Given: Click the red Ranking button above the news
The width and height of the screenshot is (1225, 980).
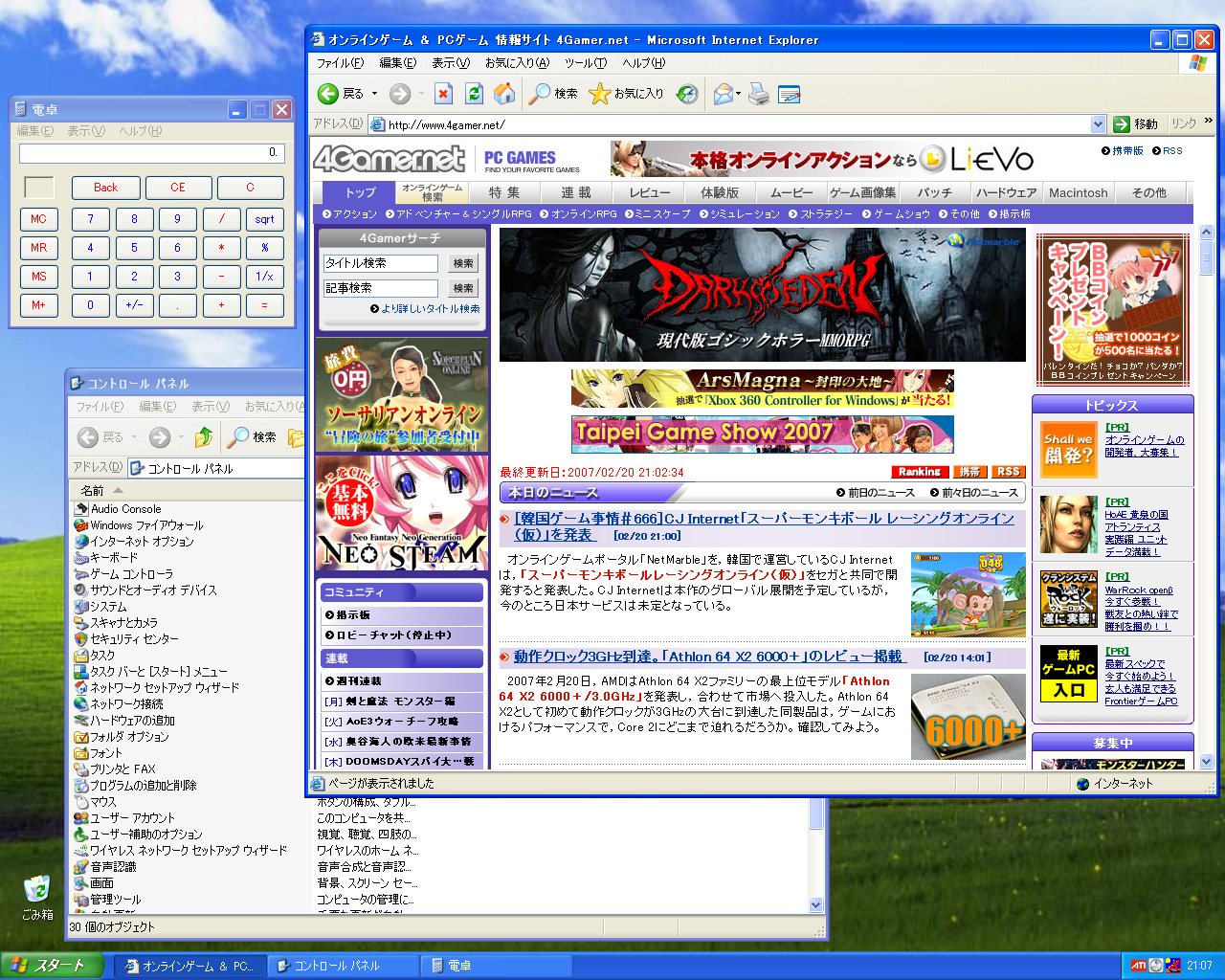Looking at the screenshot, I should pyautogui.click(x=920, y=472).
